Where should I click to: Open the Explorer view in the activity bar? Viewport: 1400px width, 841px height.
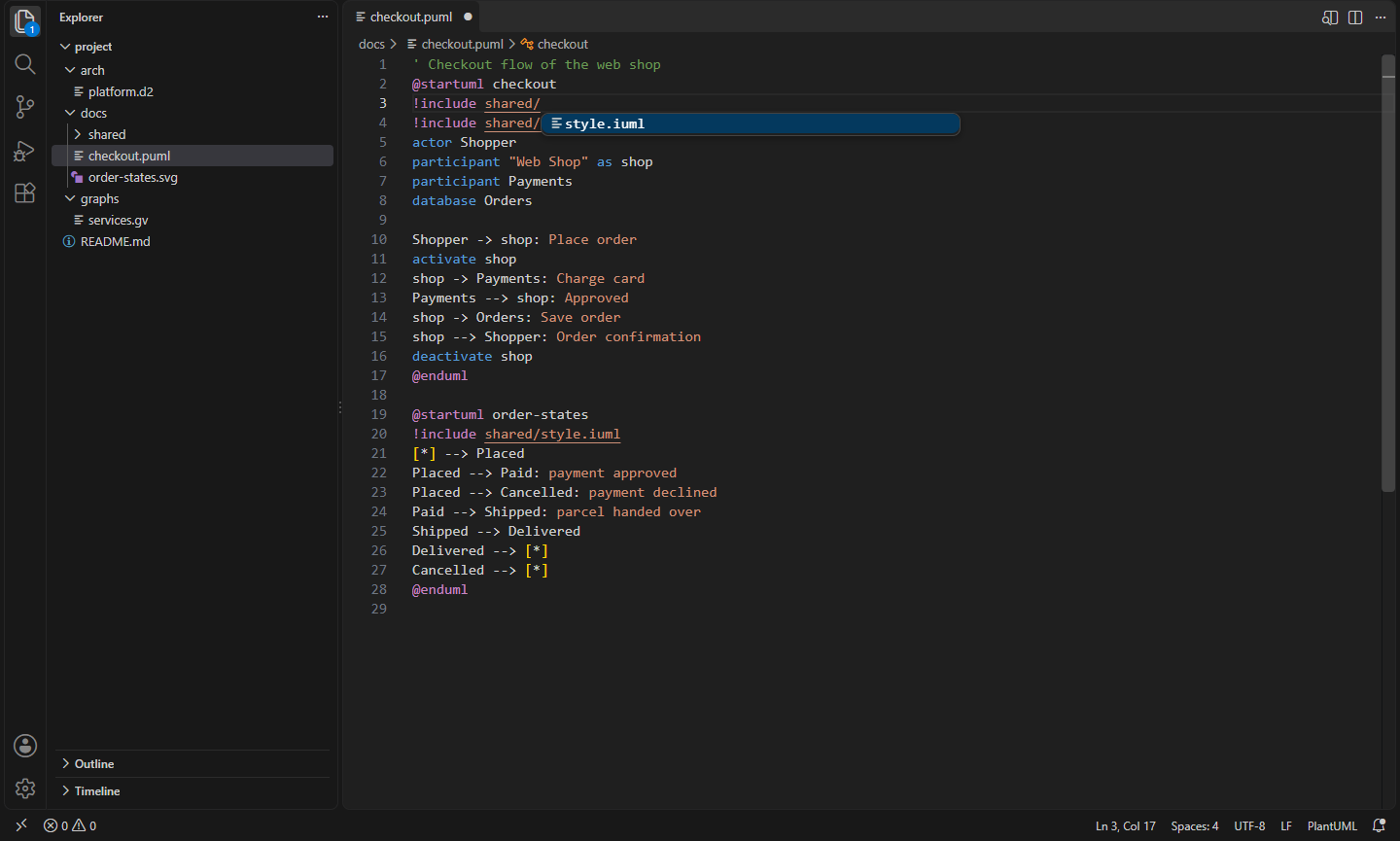tap(25, 21)
